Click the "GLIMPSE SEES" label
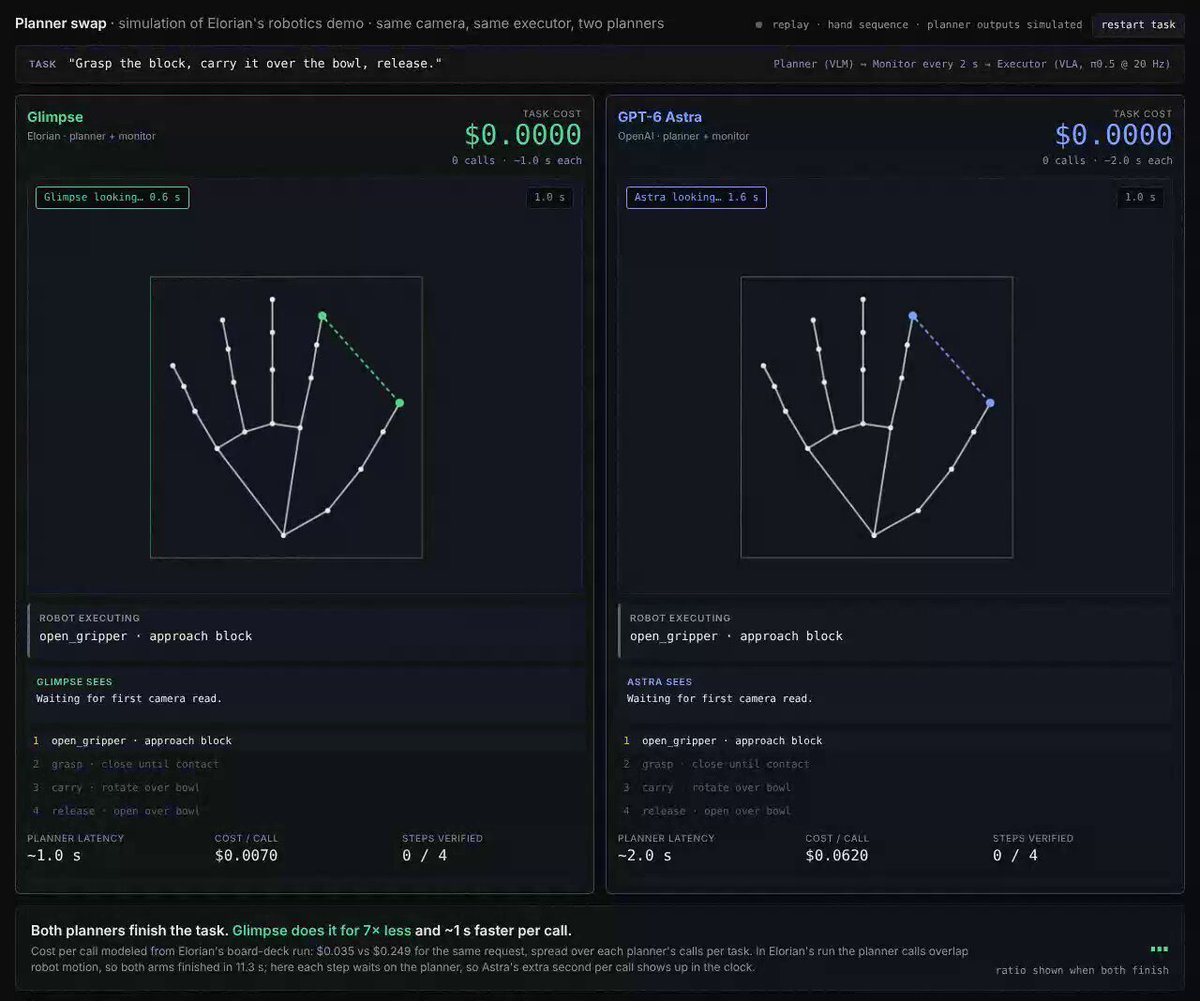This screenshot has height=1001, width=1200. tap(74, 682)
